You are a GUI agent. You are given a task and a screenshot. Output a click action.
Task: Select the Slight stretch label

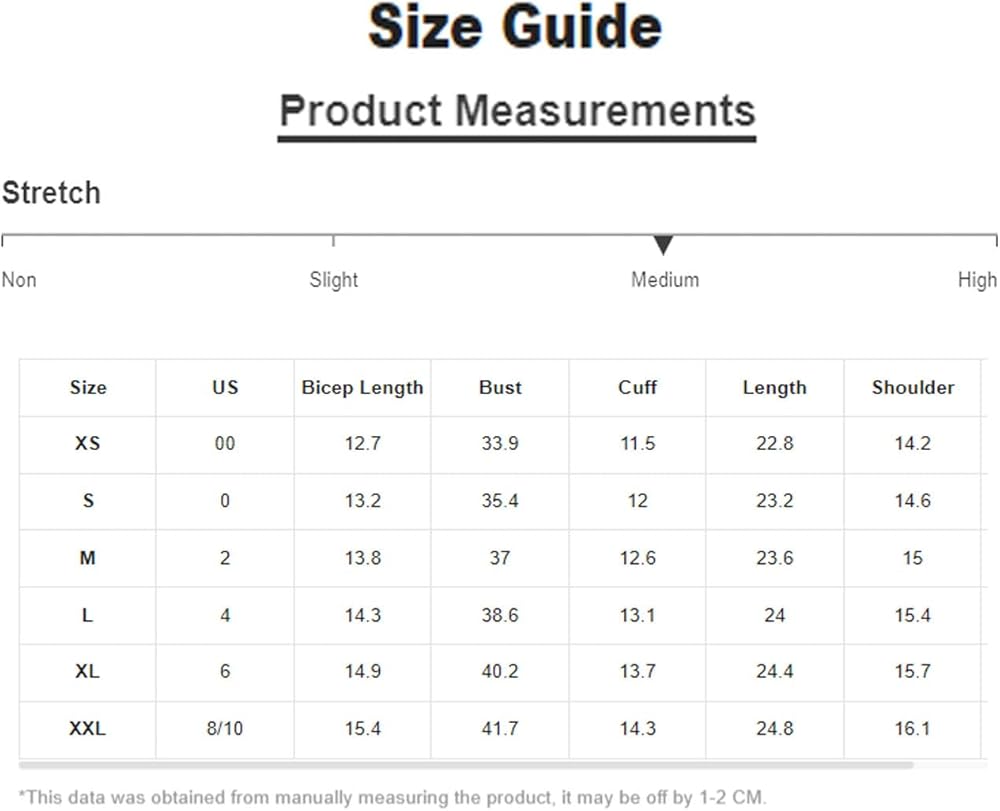point(333,280)
